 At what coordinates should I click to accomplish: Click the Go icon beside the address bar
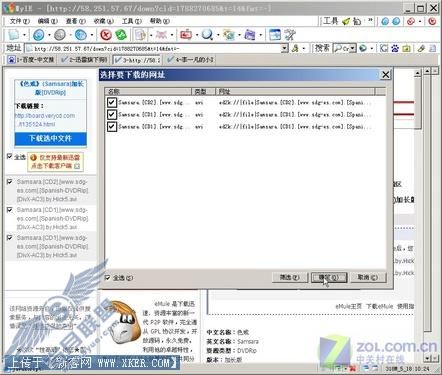295,49
